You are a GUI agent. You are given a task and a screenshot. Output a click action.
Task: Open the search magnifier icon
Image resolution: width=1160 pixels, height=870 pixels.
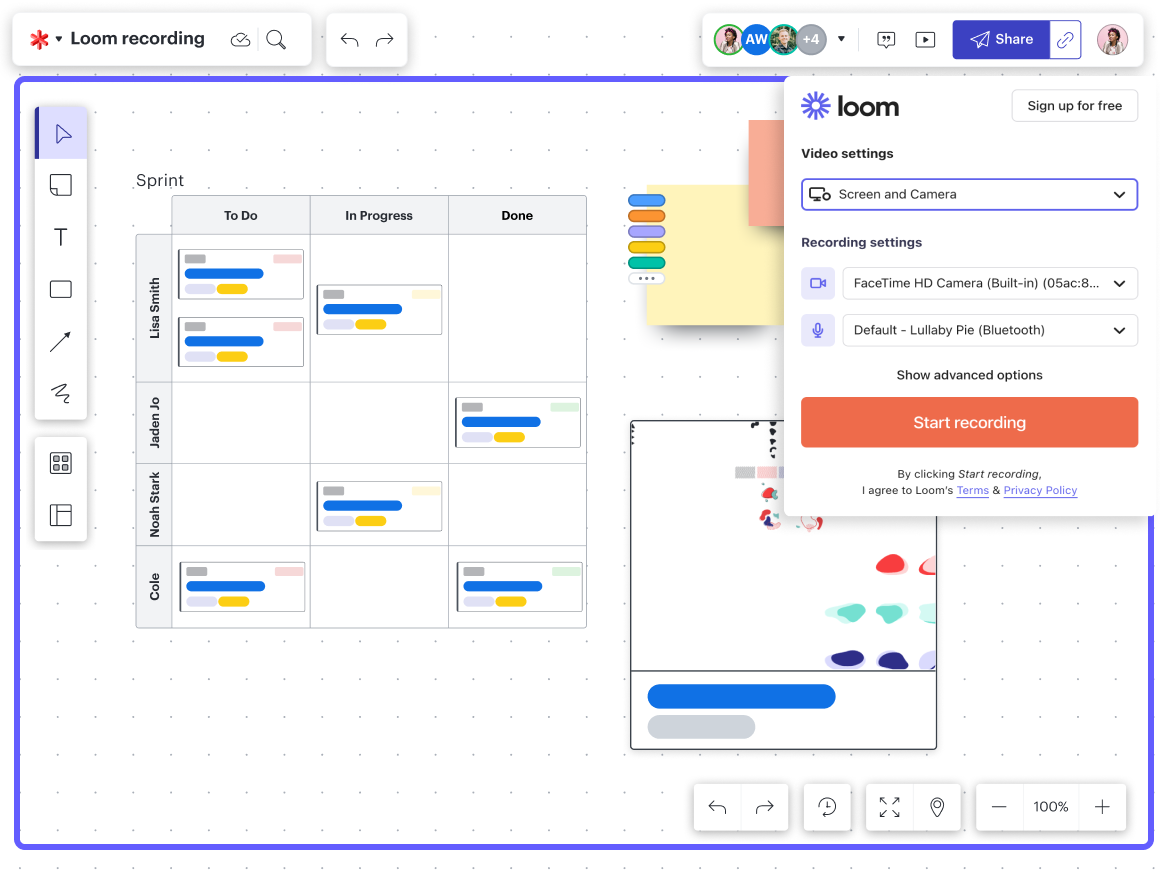point(277,39)
